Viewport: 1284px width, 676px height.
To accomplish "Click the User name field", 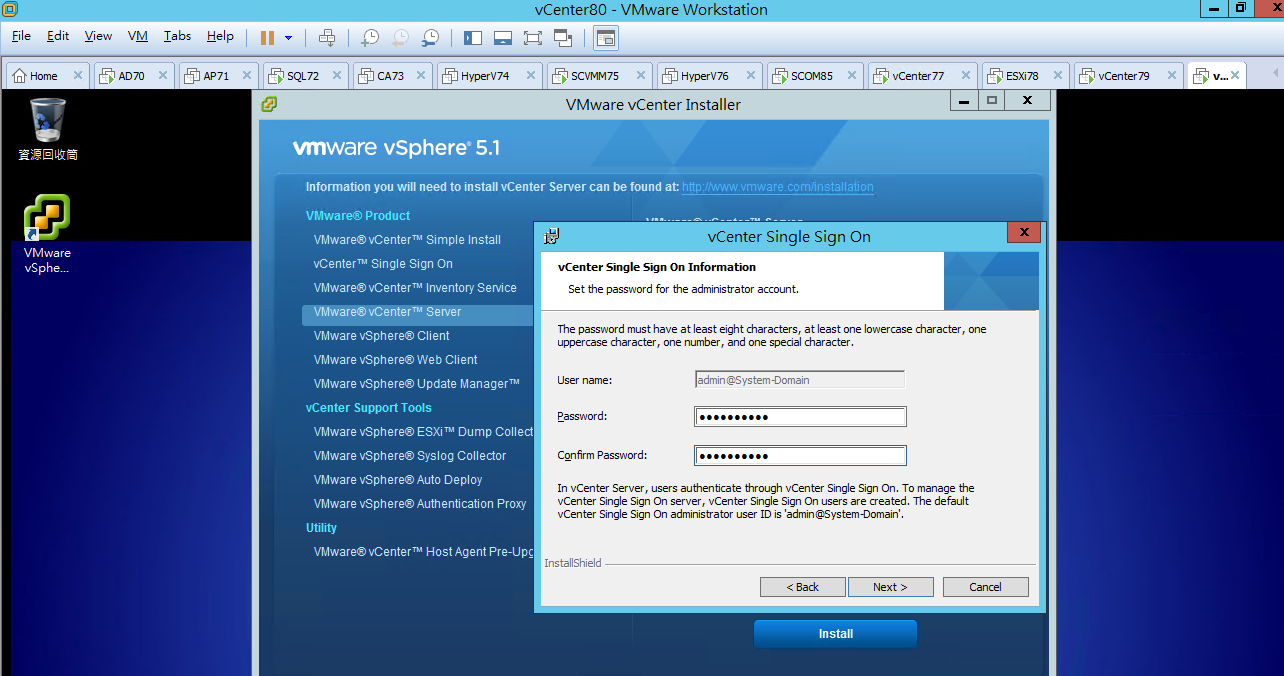I will 800,380.
